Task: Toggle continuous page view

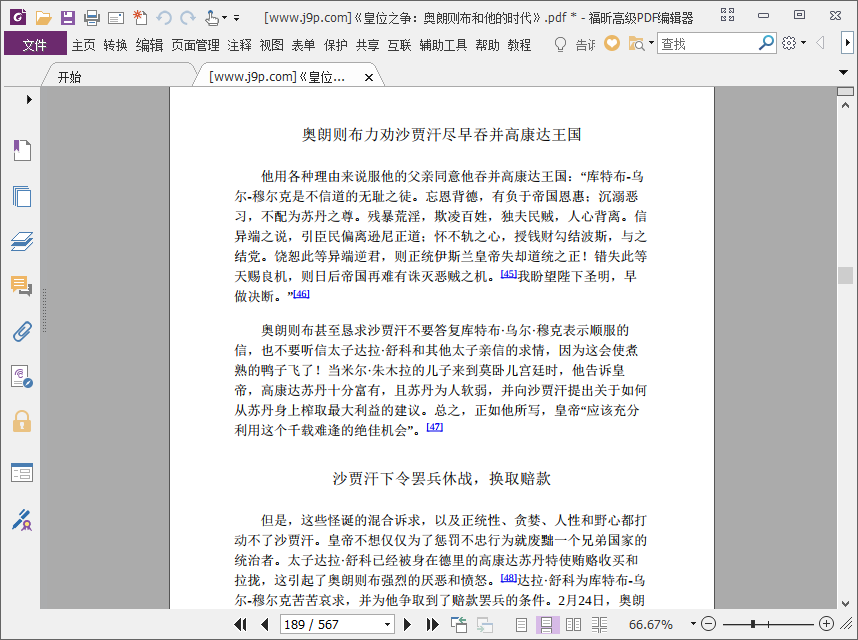Action: 547,624
